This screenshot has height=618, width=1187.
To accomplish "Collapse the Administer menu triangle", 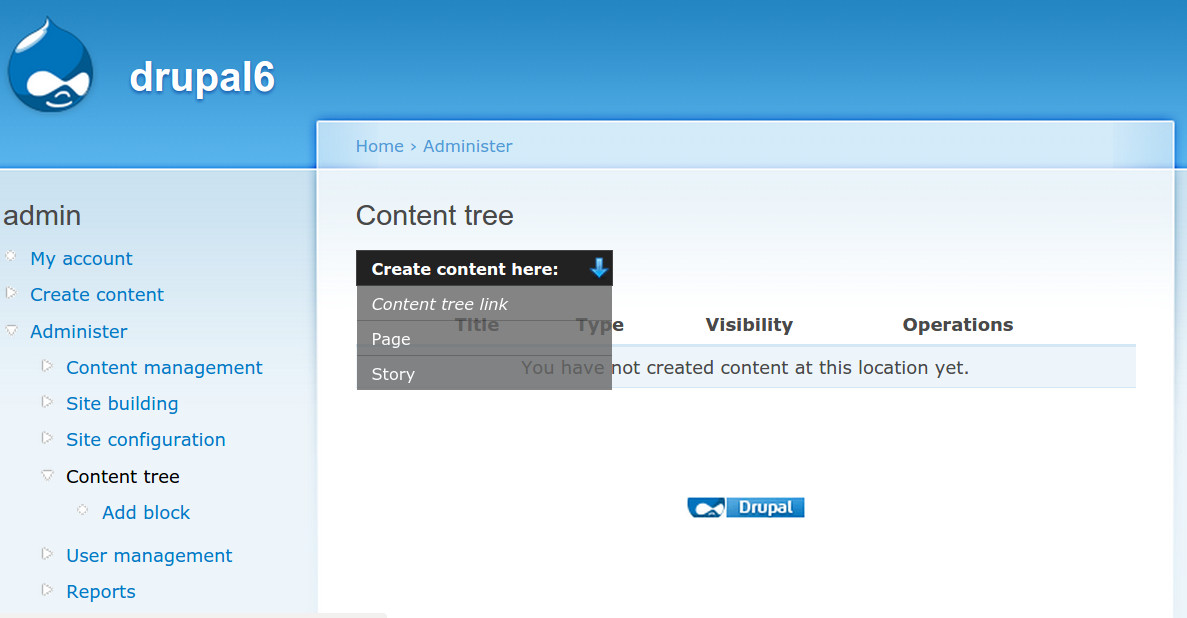I will point(11,330).
